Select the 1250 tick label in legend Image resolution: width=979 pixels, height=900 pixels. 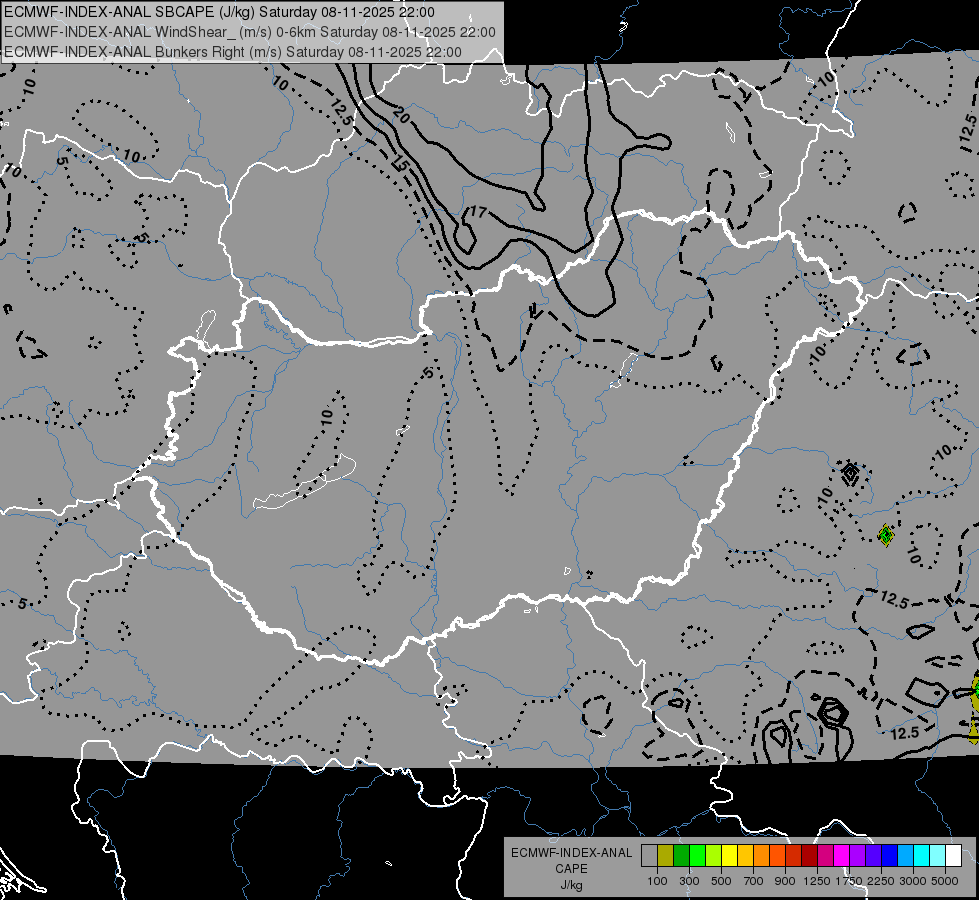click(x=817, y=881)
